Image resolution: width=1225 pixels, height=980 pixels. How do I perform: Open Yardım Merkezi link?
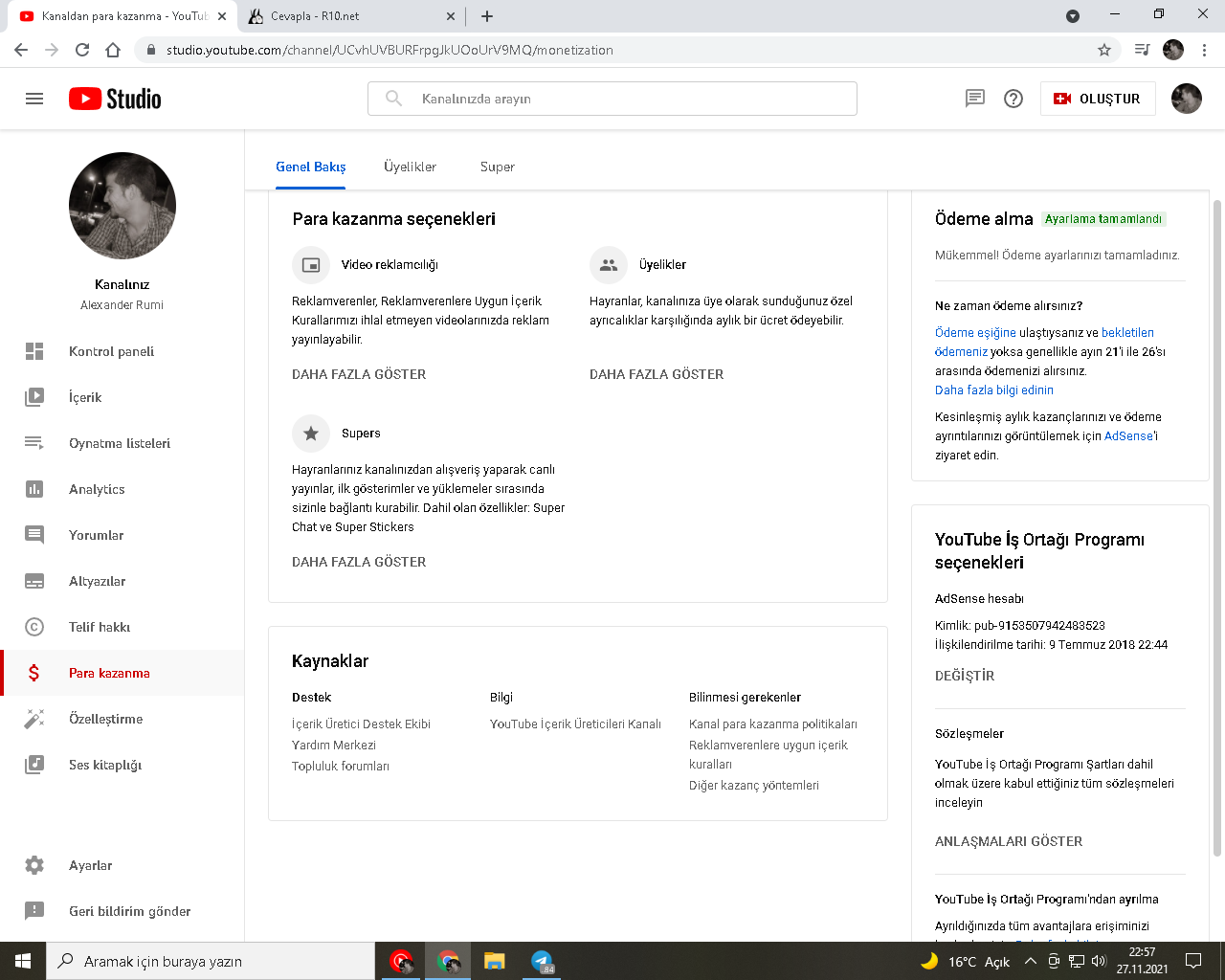(334, 746)
